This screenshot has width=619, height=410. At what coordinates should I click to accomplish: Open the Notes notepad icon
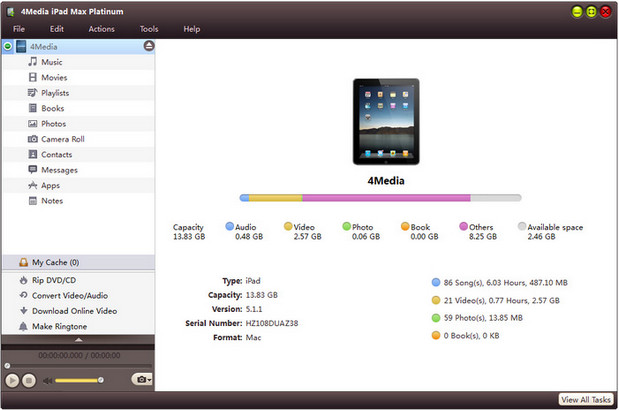click(33, 200)
